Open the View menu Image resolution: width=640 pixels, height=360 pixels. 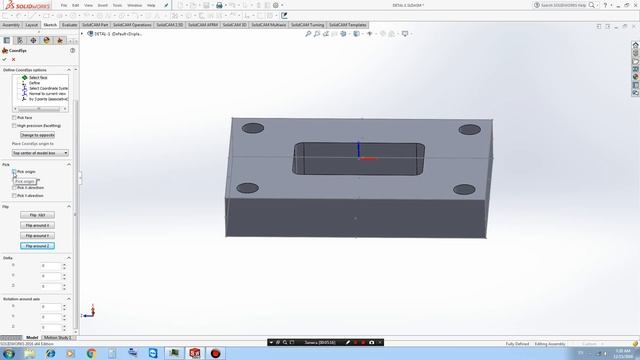point(88,5)
